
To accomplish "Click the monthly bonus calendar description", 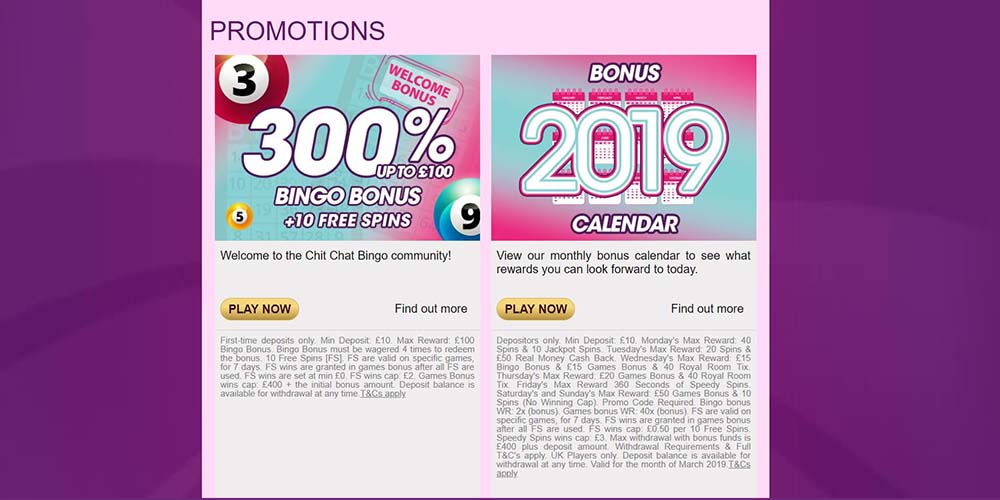I will click(x=623, y=262).
